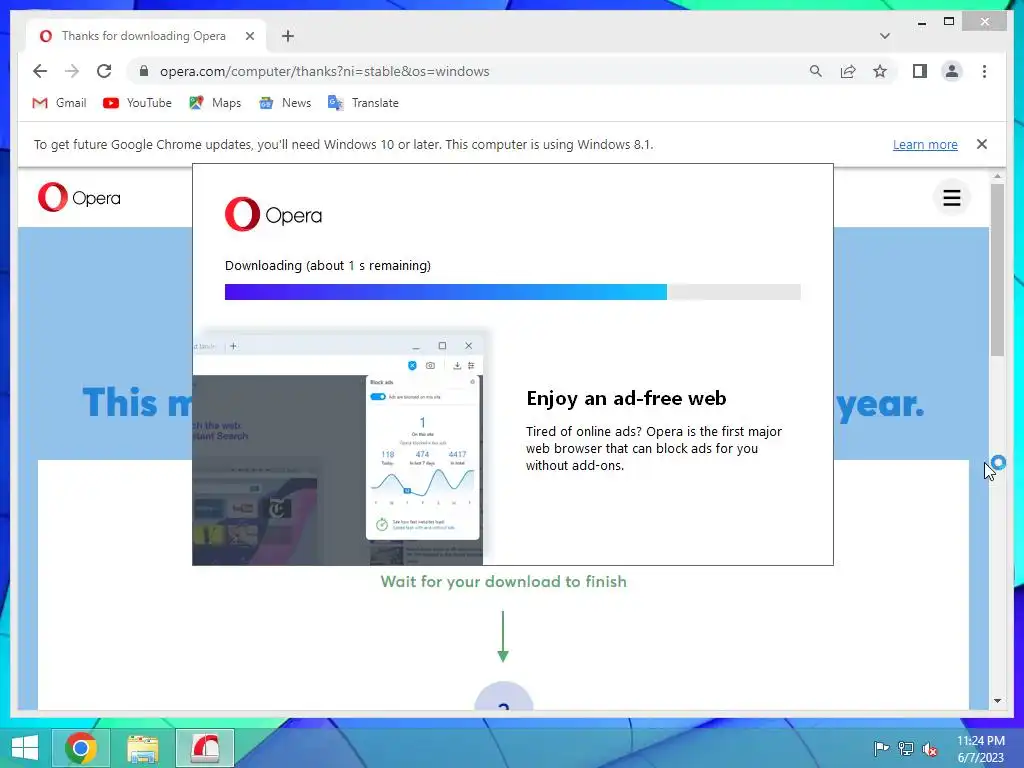Click the address bar URL

click(x=325, y=71)
